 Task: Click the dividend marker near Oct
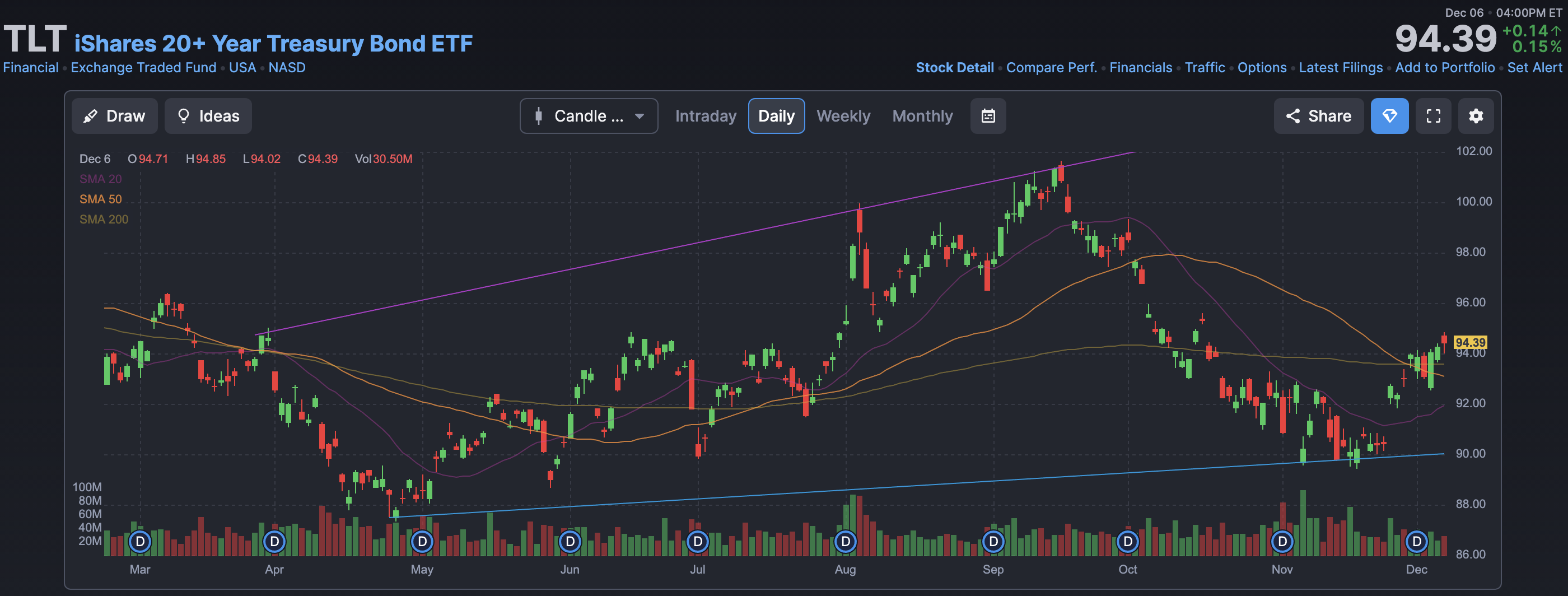(1128, 541)
